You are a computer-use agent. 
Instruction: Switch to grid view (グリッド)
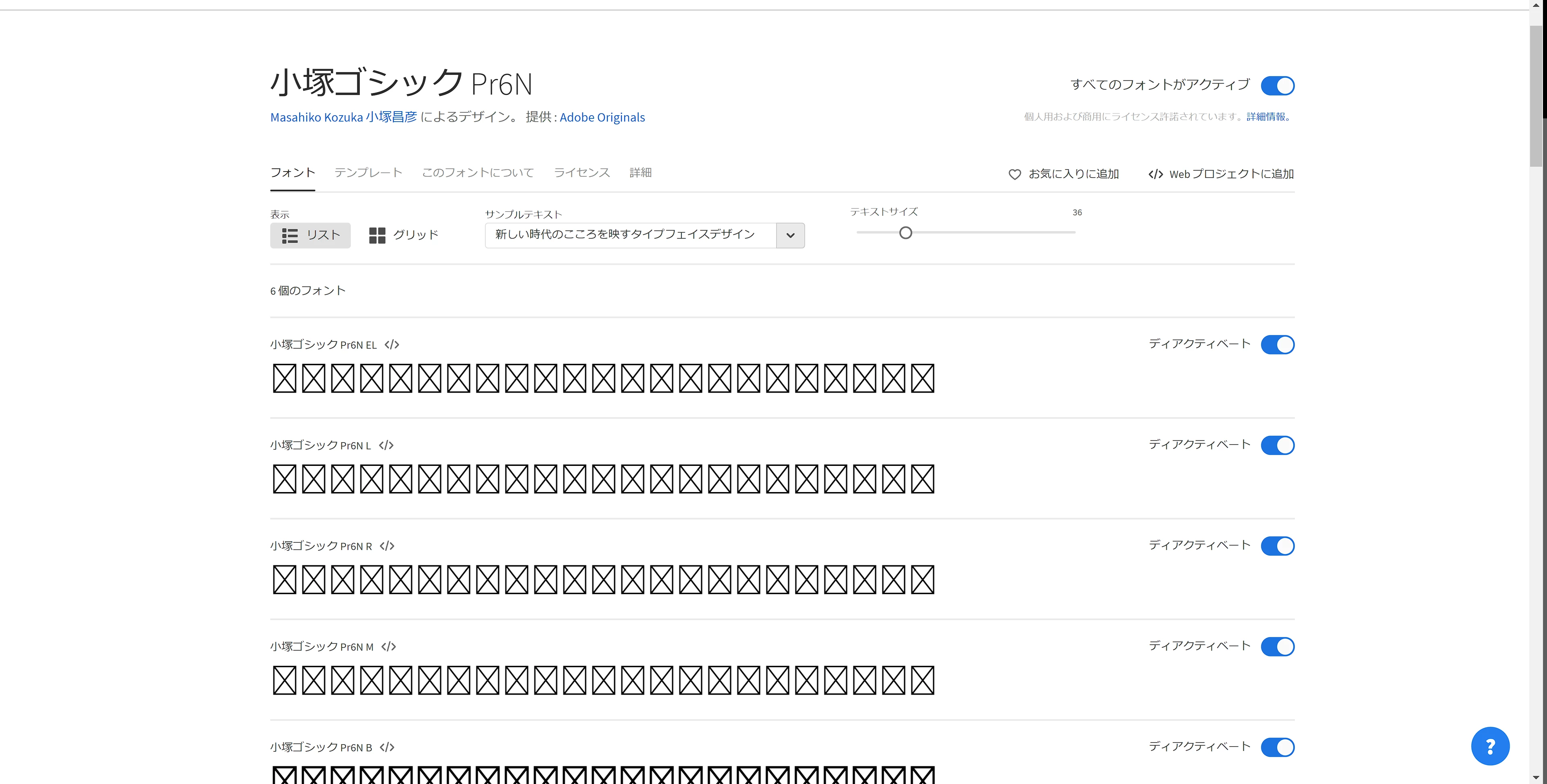pos(404,235)
